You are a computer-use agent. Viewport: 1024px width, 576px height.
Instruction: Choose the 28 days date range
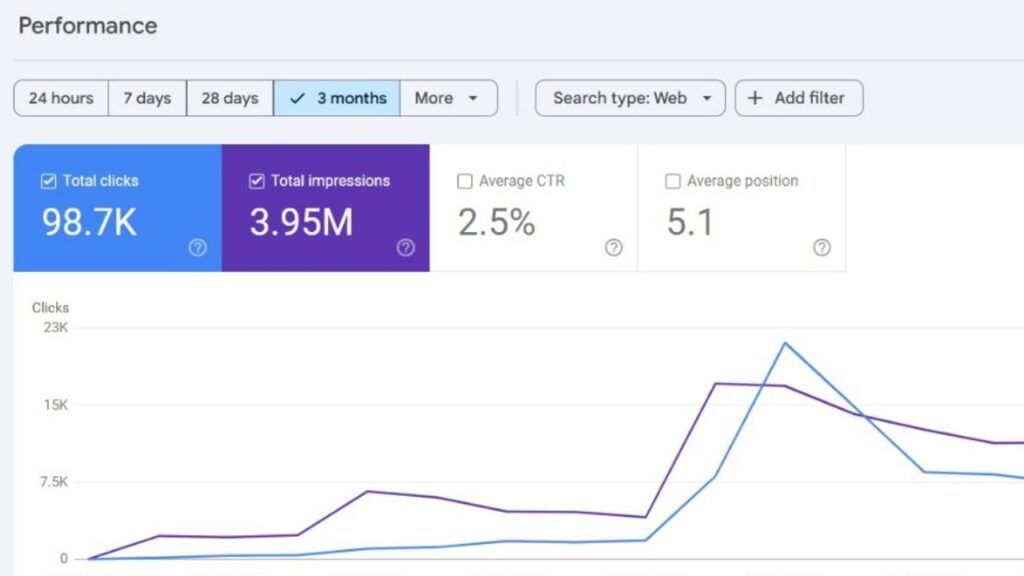(x=230, y=98)
